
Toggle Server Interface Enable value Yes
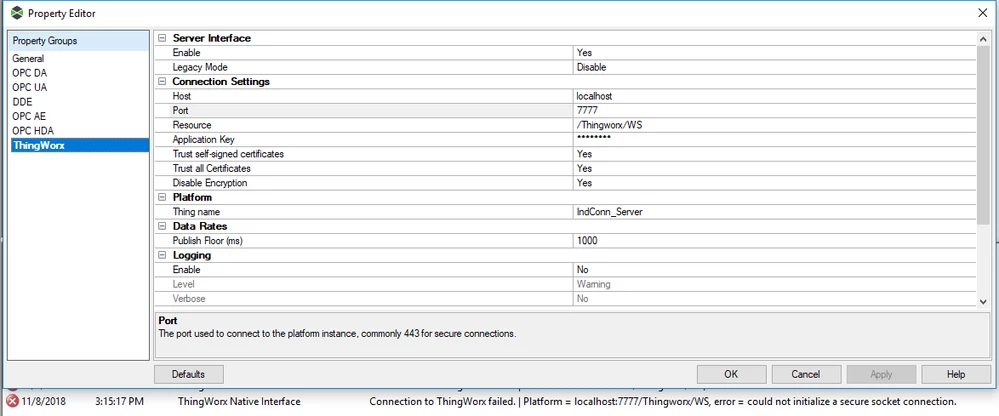pyautogui.click(x=773, y=53)
